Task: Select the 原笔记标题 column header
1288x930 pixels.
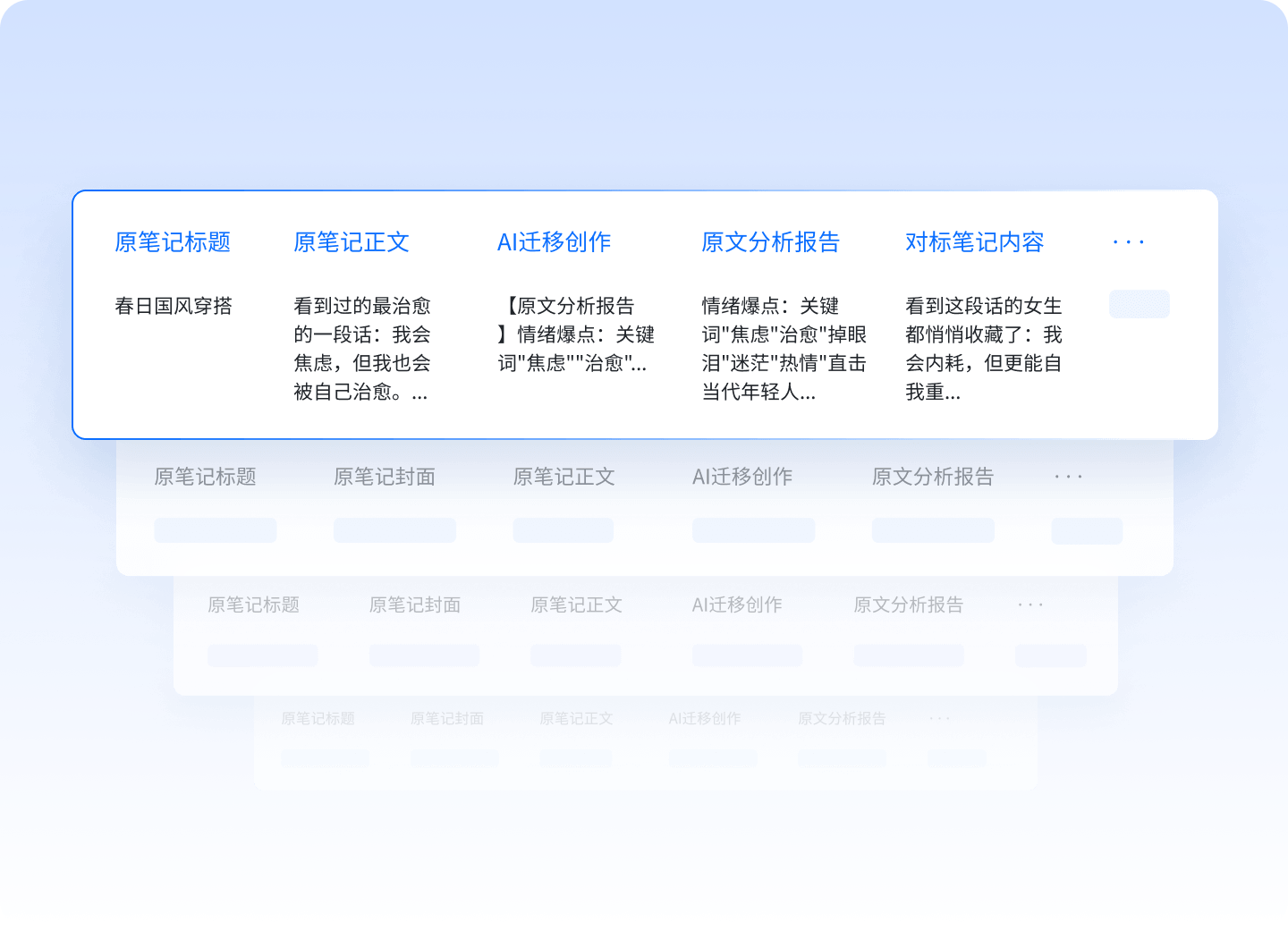Action: (x=174, y=241)
